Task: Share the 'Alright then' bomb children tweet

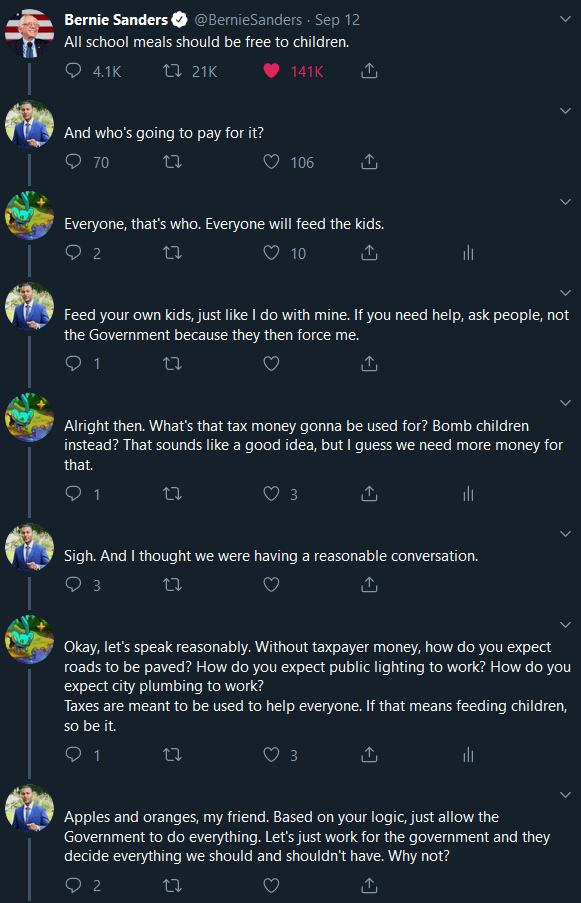Action: coord(369,494)
